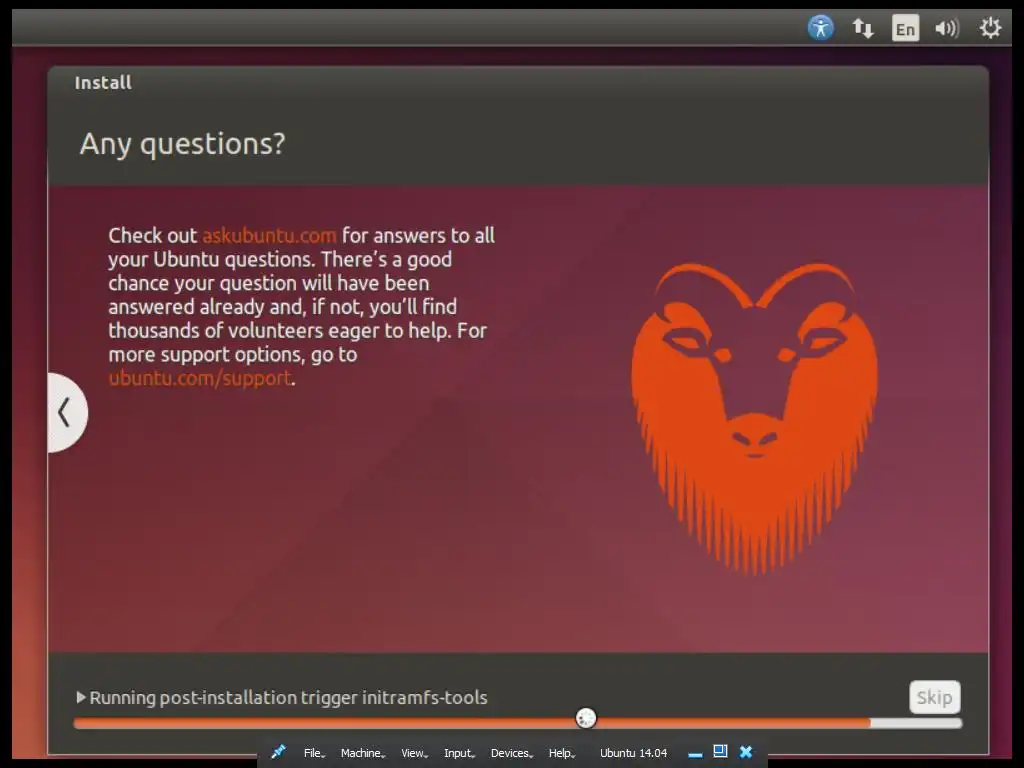Click the 'Any questions?' heading
Screen dimensions: 1024x768
click(182, 144)
